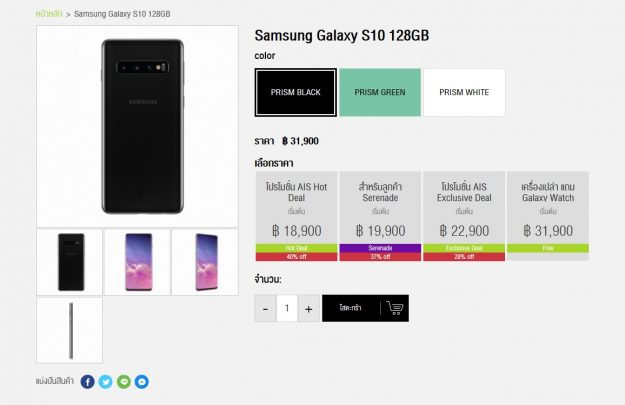Share product via Facebook icon
This screenshot has height=405, width=625.
point(88,381)
